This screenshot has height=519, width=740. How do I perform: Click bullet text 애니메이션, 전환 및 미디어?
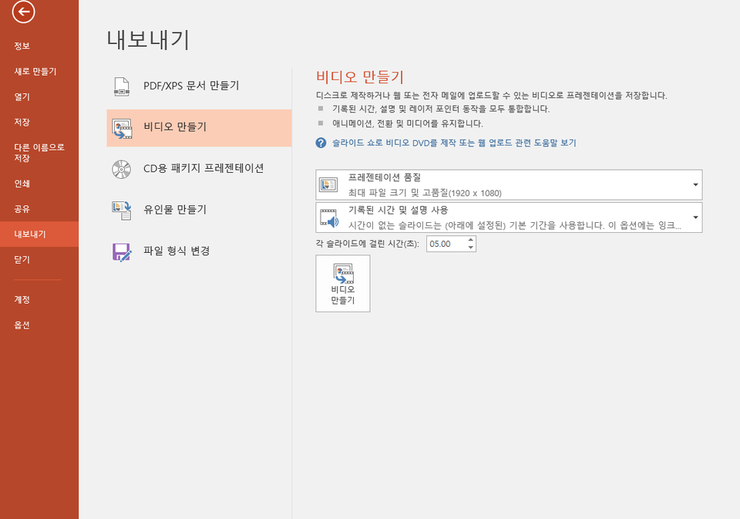pyautogui.click(x=408, y=124)
